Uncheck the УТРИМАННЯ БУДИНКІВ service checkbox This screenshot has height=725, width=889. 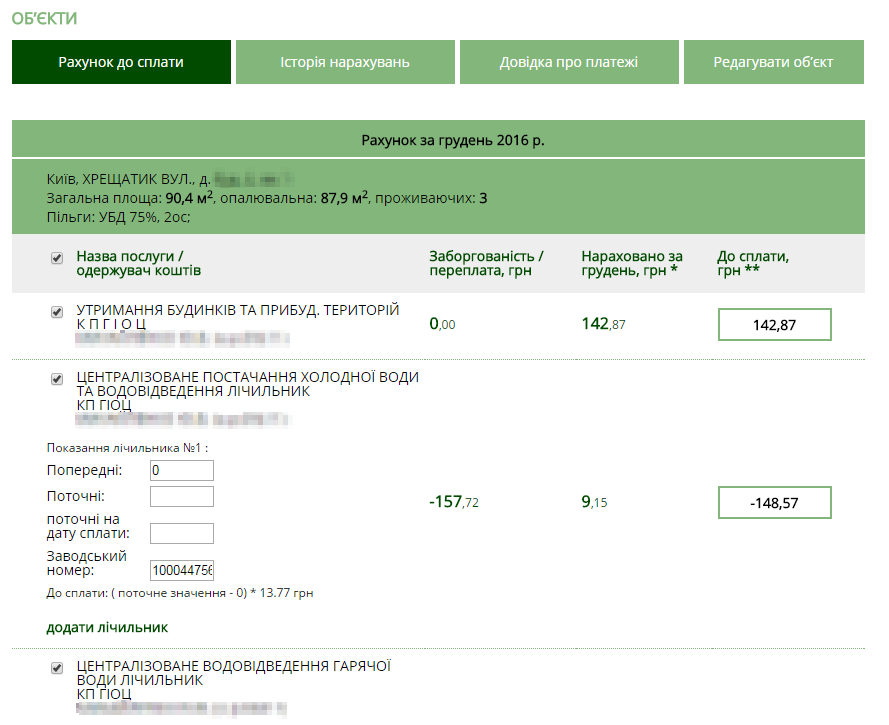coord(57,312)
